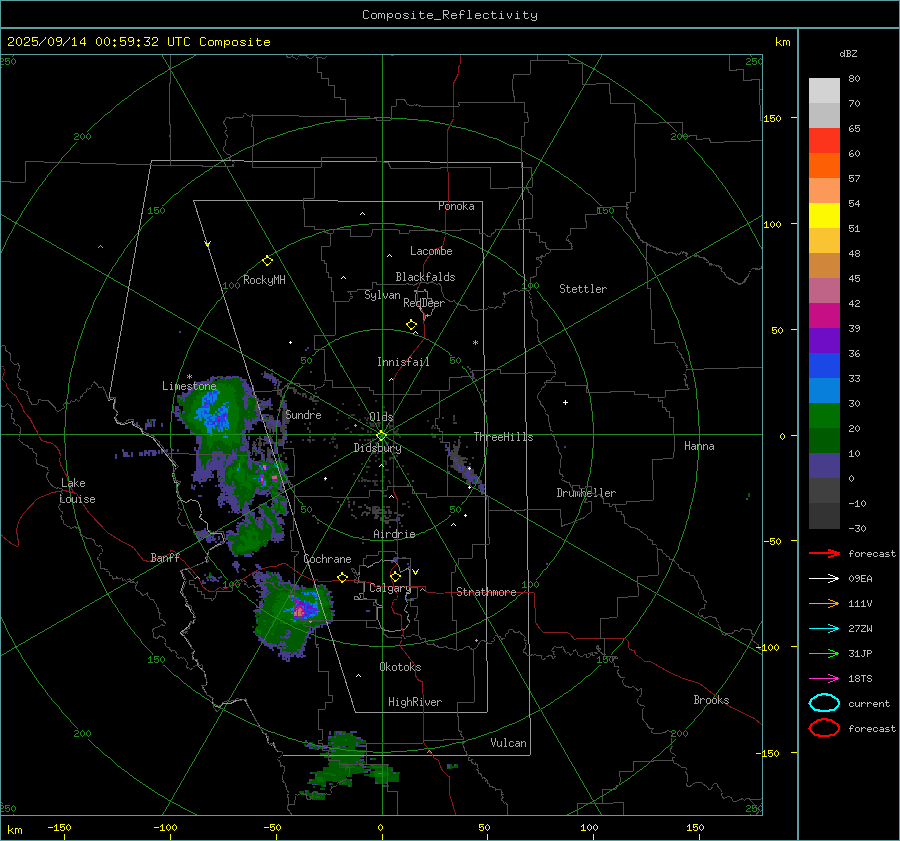Click the light gray swatch between 80 and 70
The width and height of the screenshot is (900, 841).
pyautogui.click(x=824, y=91)
